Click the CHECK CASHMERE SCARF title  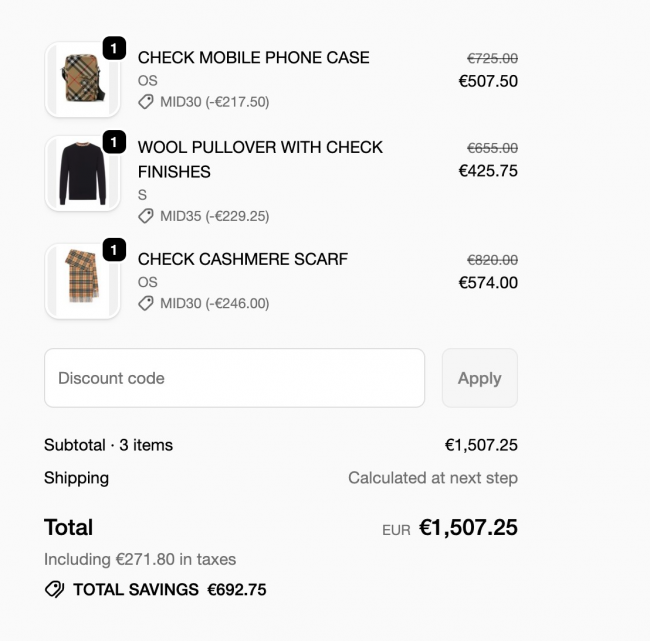[x=242, y=259]
